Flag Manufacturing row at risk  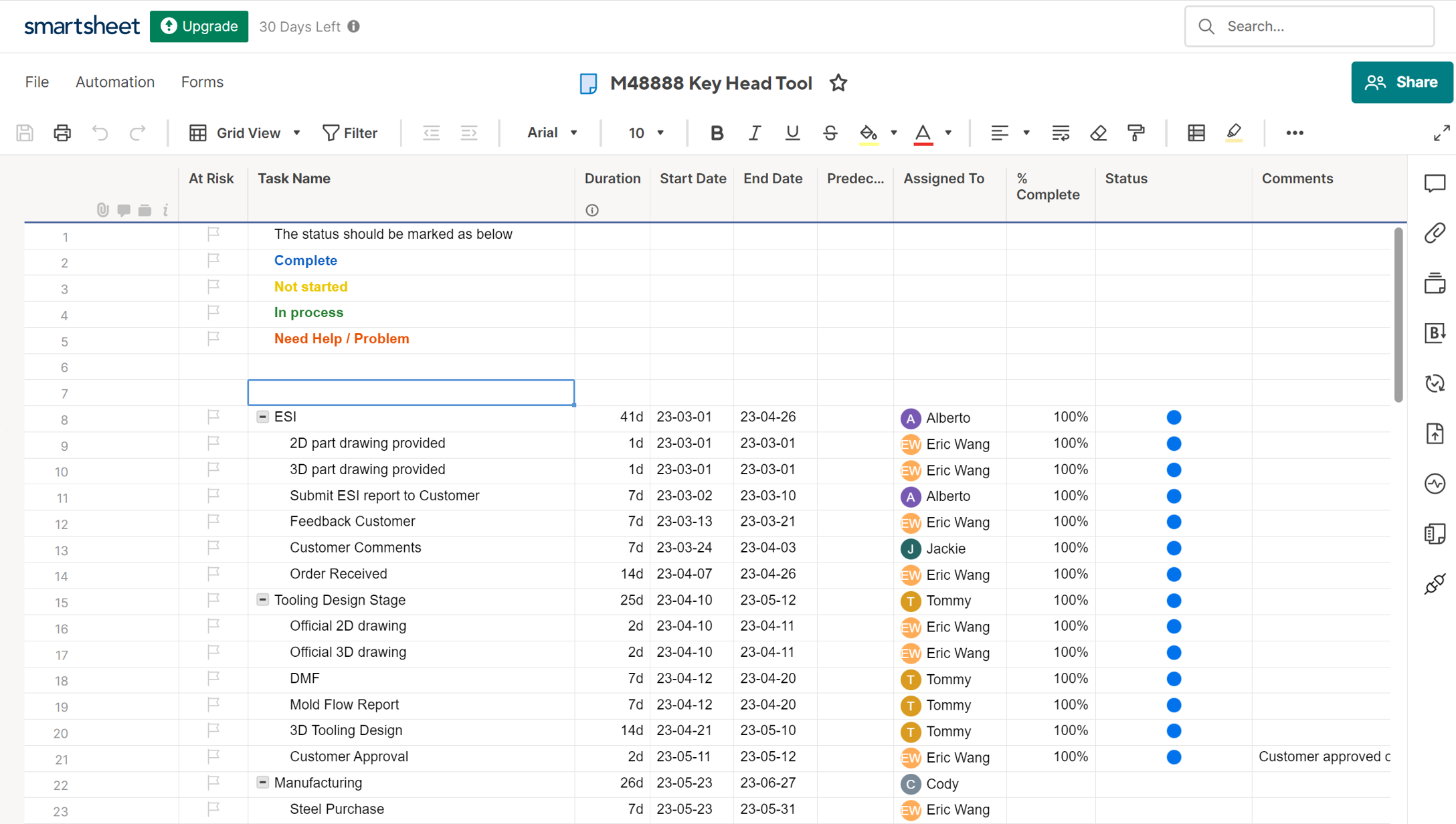[213, 783]
